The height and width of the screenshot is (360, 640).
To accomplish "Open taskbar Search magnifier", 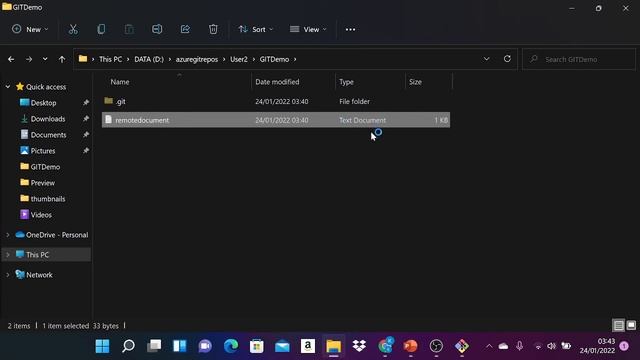I will 128,346.
